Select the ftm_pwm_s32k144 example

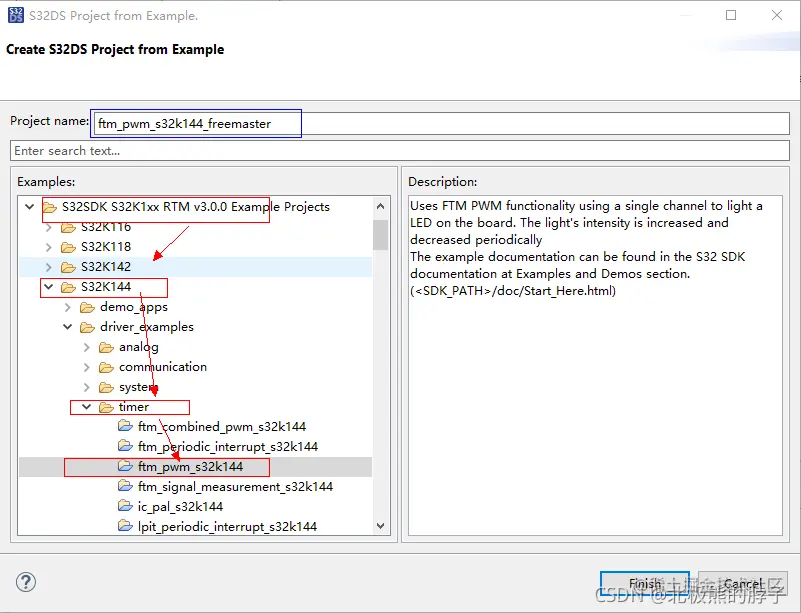pyautogui.click(x=190, y=467)
